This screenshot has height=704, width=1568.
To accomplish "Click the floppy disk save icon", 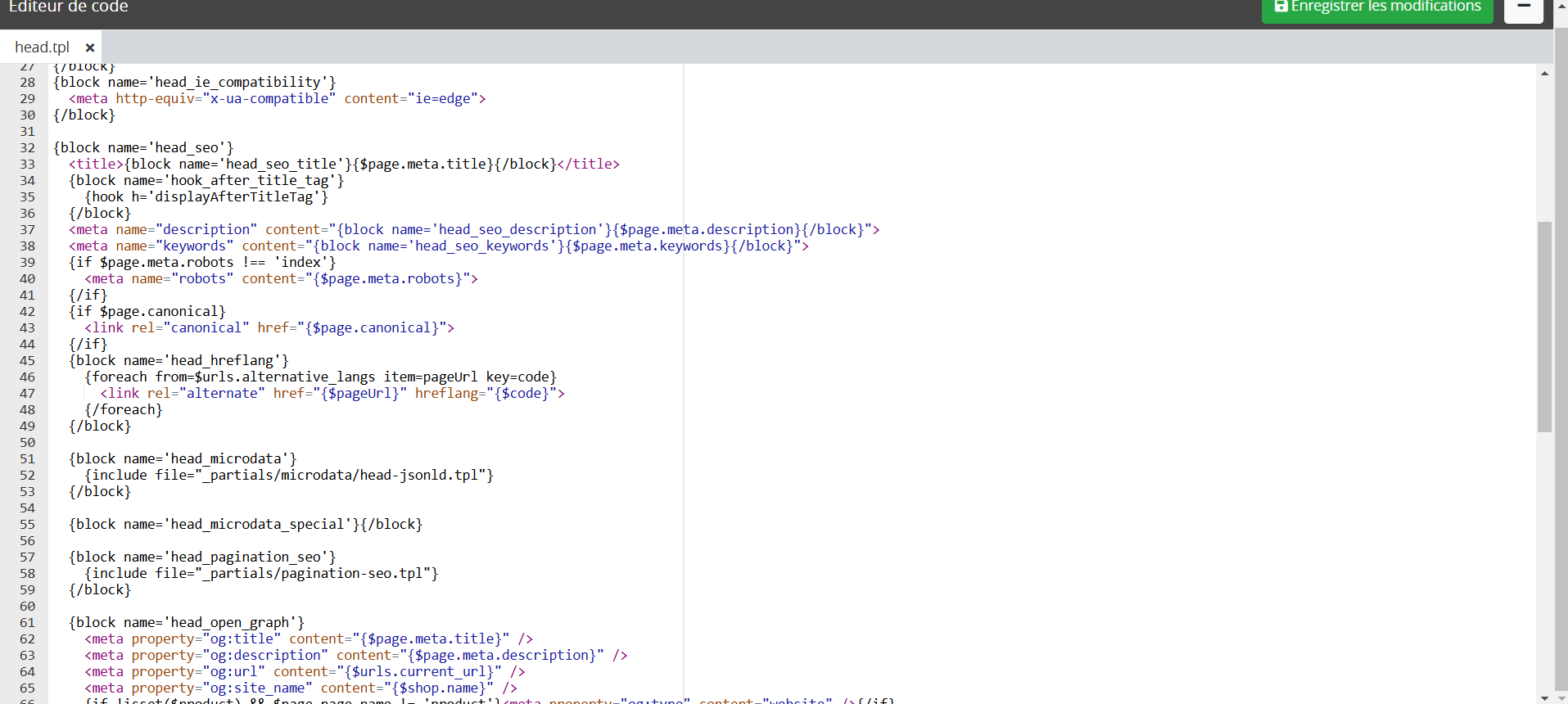I will (1281, 6).
